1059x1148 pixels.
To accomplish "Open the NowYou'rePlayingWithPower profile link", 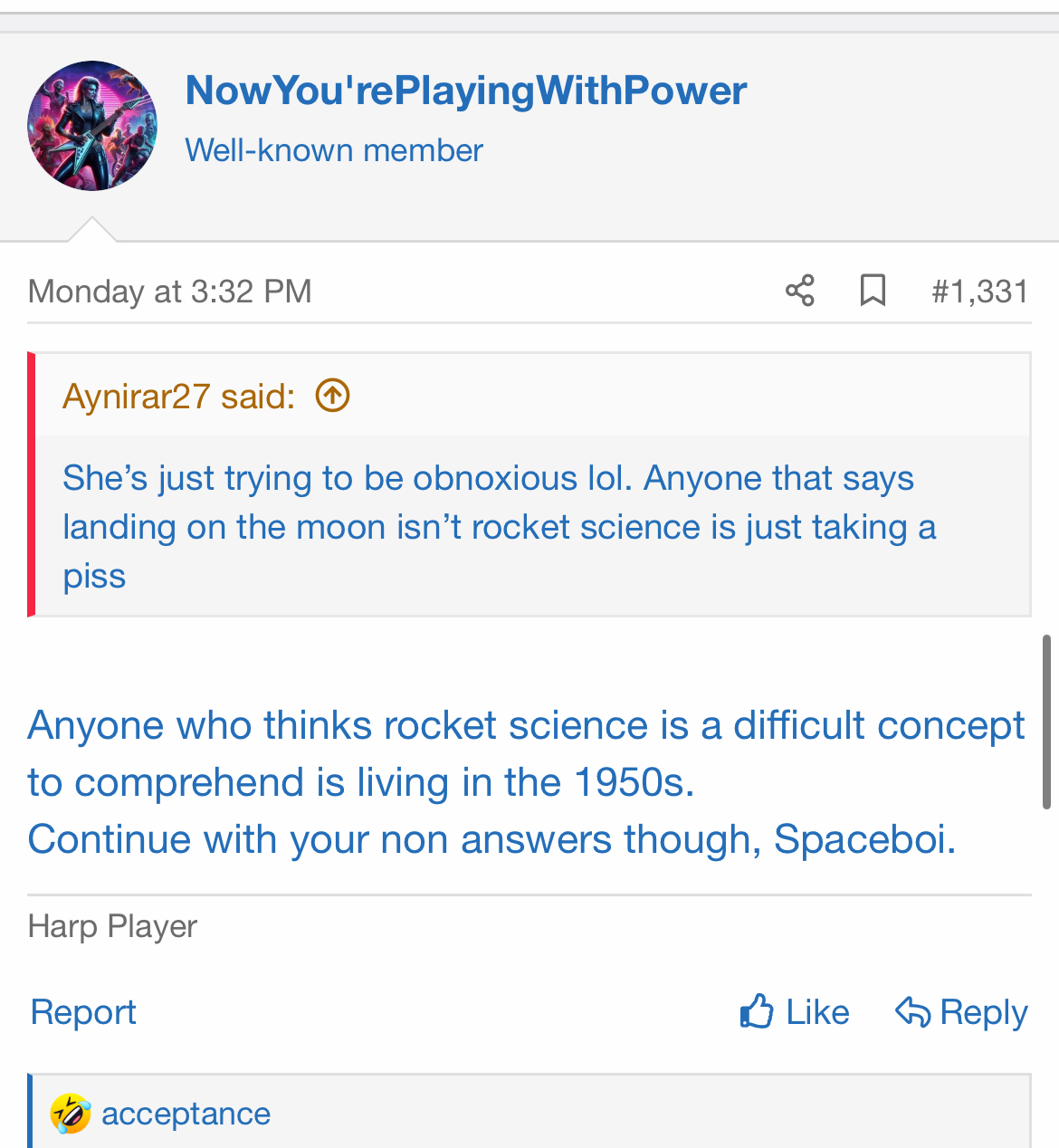I will (x=465, y=91).
